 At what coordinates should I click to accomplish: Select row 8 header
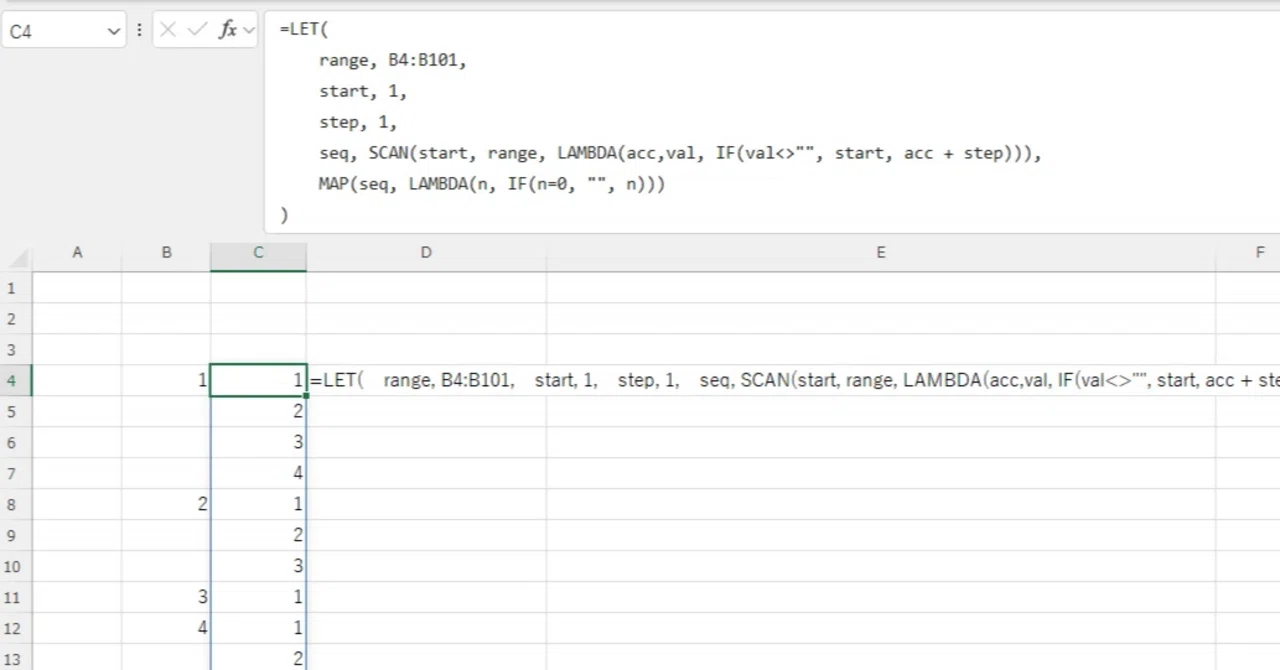[x=16, y=505]
